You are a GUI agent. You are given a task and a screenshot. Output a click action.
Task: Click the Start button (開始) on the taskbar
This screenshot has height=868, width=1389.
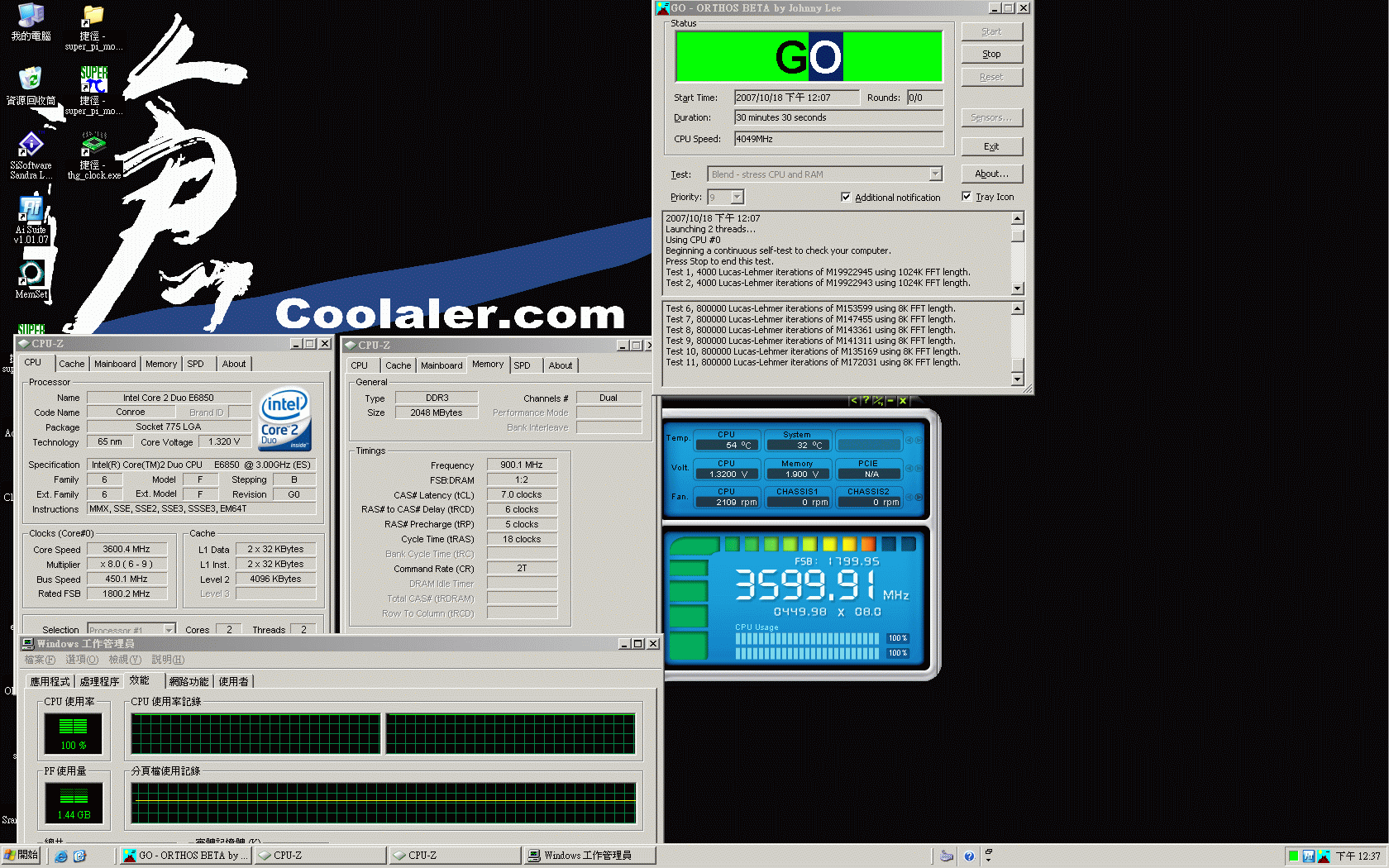(x=21, y=855)
